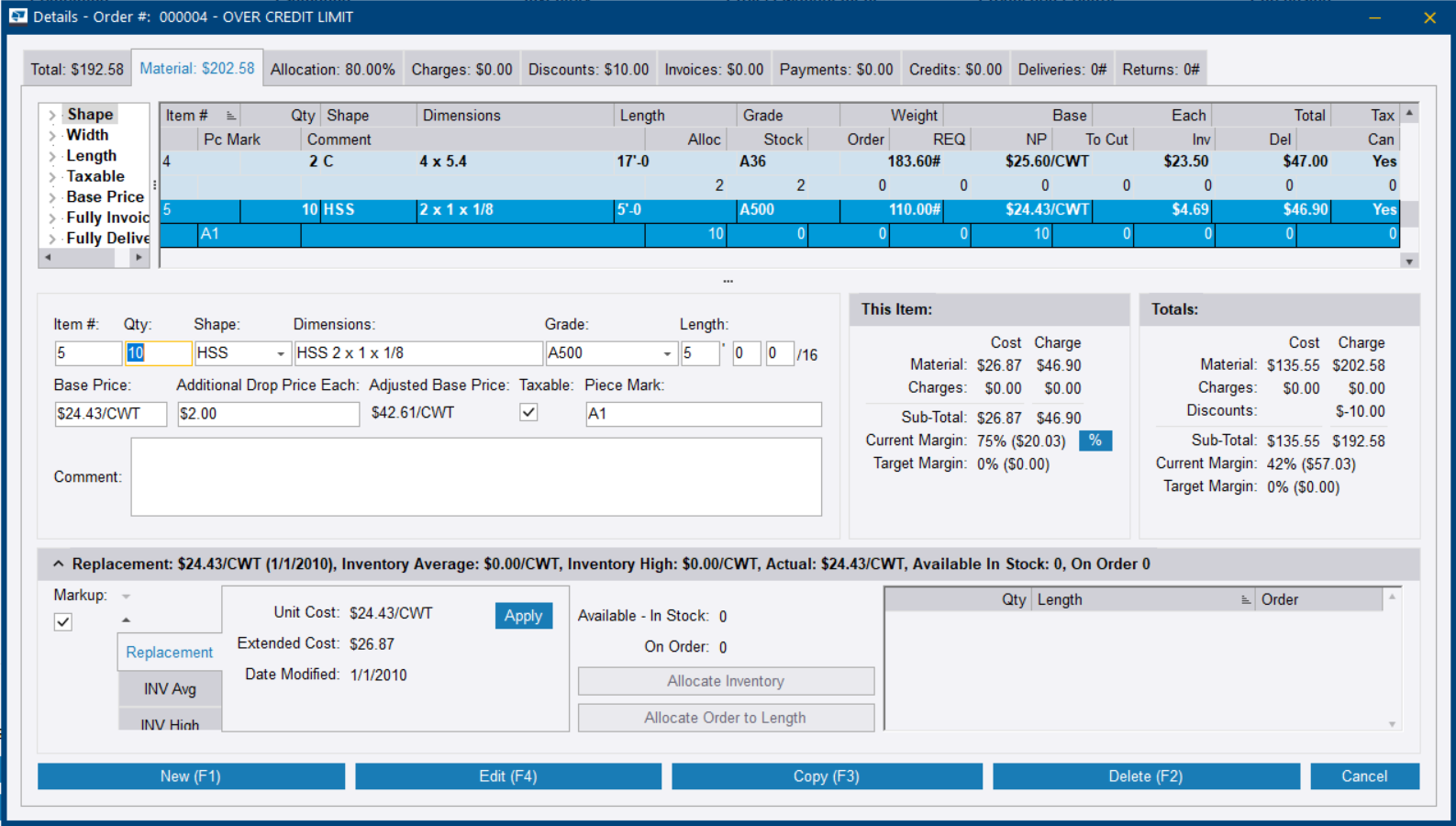Click the up arrow above the Replacement tab
Image resolution: width=1456 pixels, height=826 pixels.
point(127,620)
